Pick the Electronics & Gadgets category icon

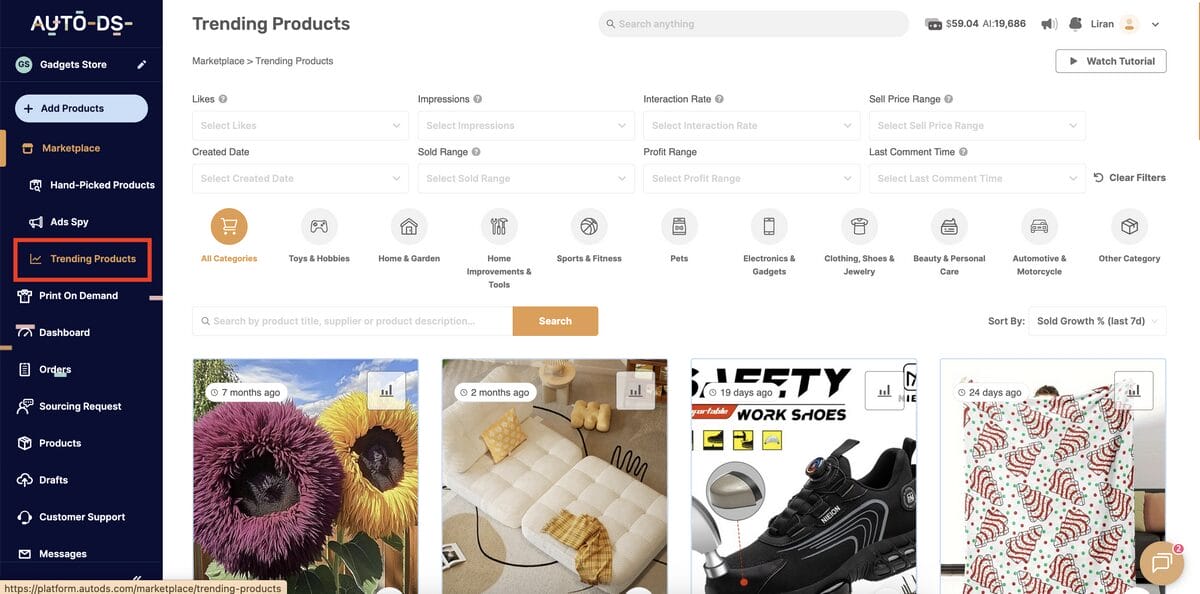click(769, 227)
